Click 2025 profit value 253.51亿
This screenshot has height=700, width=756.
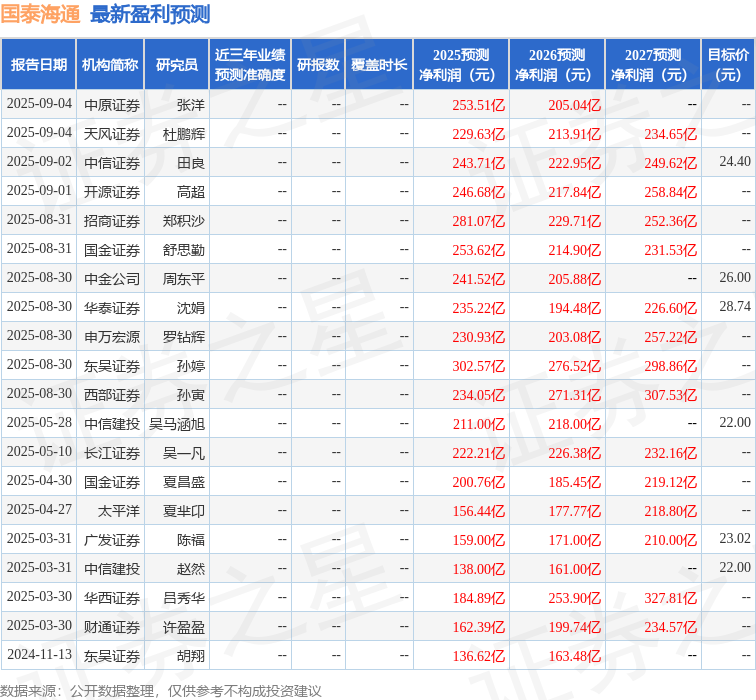tap(478, 105)
